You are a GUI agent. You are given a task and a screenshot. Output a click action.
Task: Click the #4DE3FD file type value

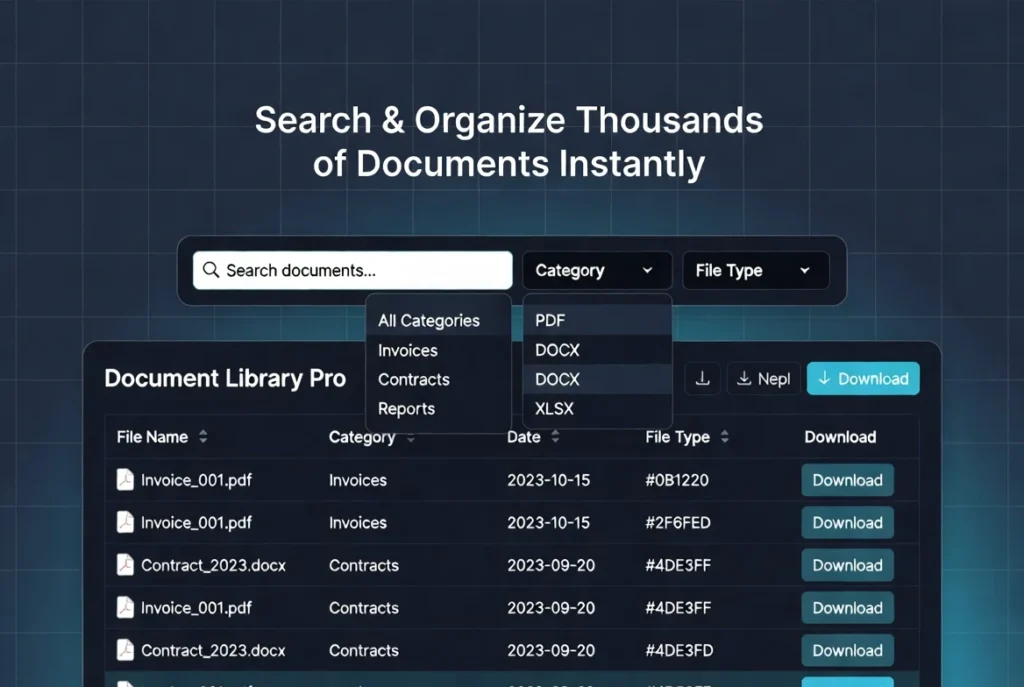pos(679,651)
